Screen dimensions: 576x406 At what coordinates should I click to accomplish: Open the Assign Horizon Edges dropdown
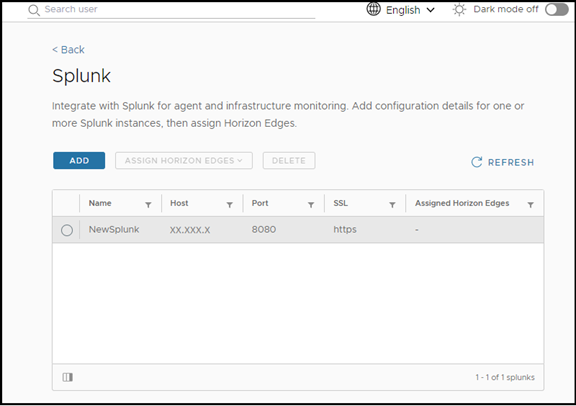pyautogui.click(x=184, y=161)
